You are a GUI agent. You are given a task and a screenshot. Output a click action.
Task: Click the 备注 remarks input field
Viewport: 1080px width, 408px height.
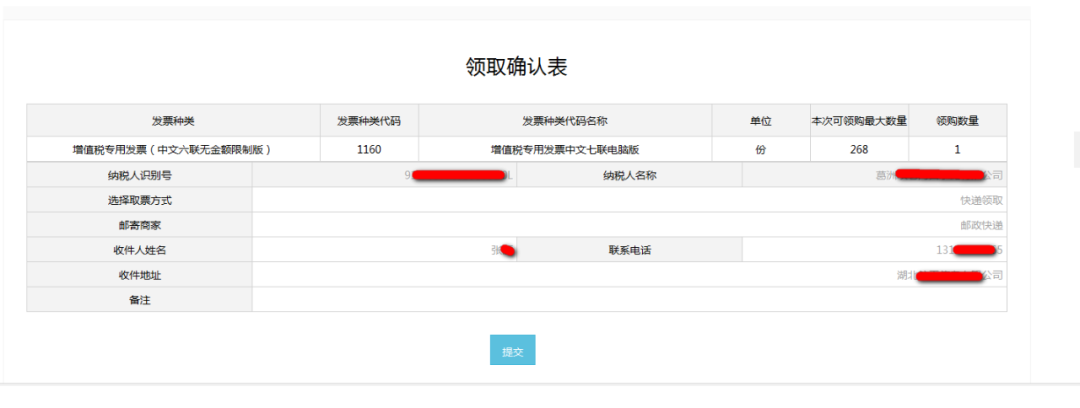pyautogui.click(x=629, y=300)
